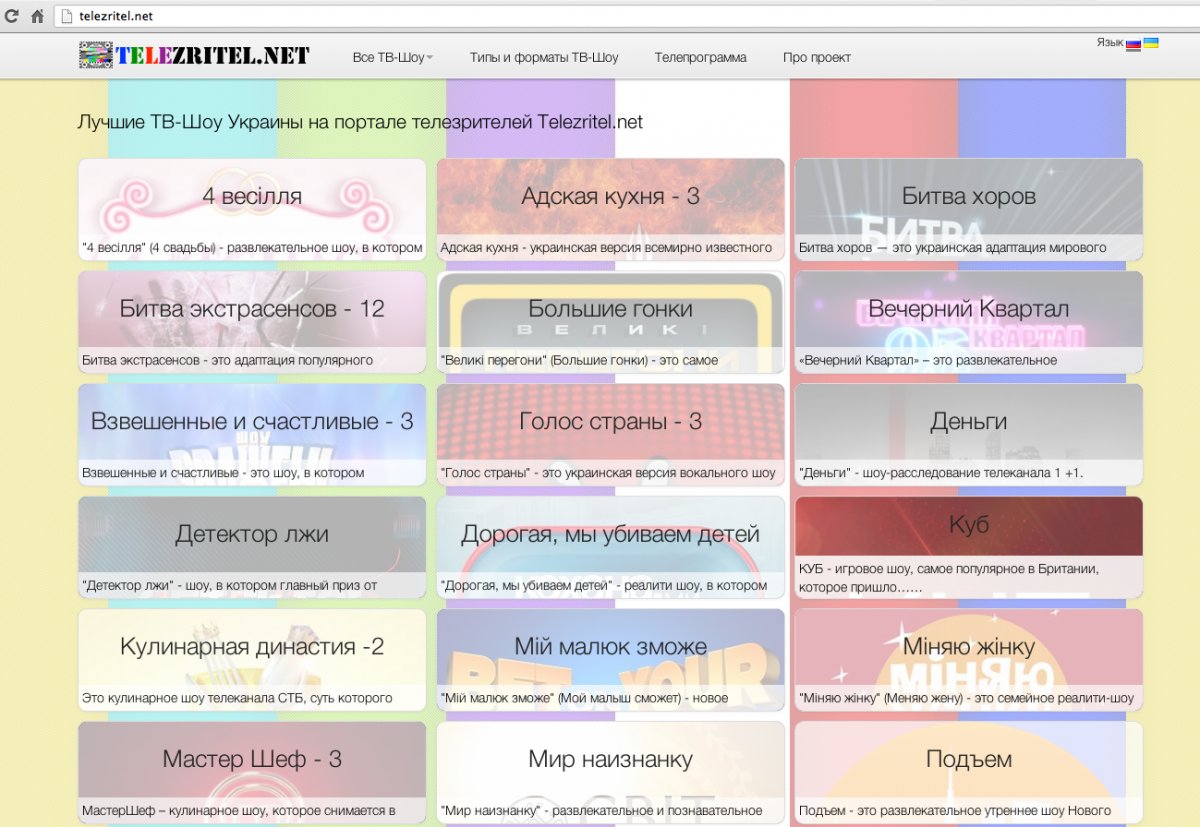
Task: Click description "Мир наизнанку" - развлекательное
Action: [x=601, y=811]
